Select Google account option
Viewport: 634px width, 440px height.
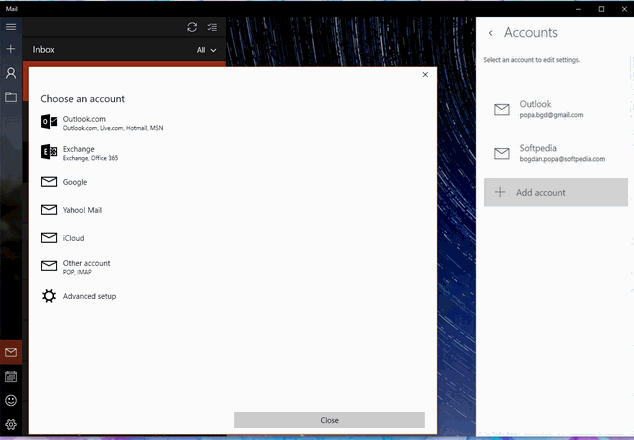pos(64,182)
